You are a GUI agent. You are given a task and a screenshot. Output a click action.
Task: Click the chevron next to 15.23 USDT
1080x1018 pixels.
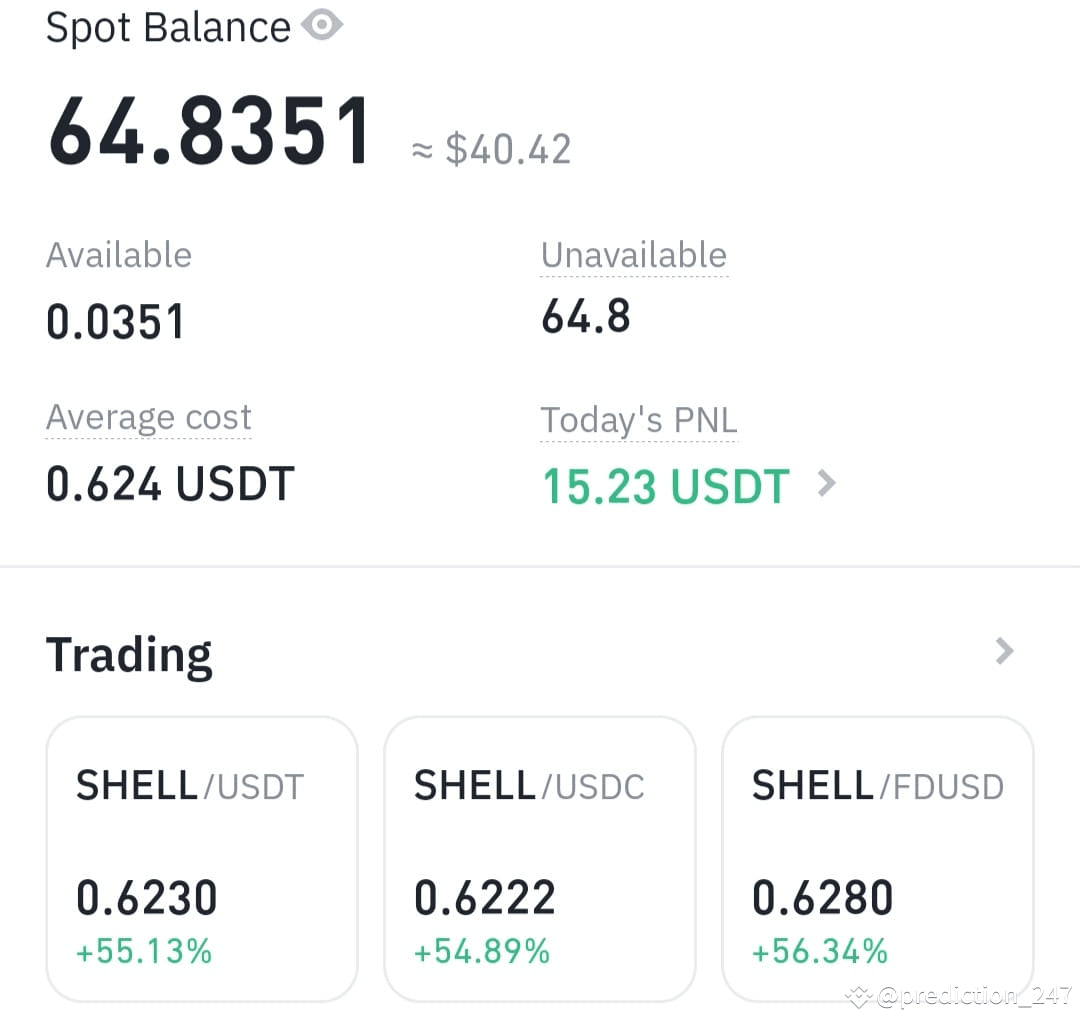[826, 484]
